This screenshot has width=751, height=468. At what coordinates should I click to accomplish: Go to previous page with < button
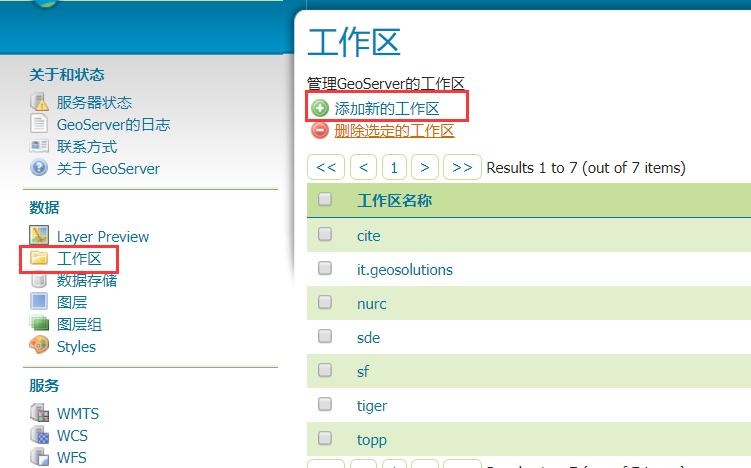(363, 167)
